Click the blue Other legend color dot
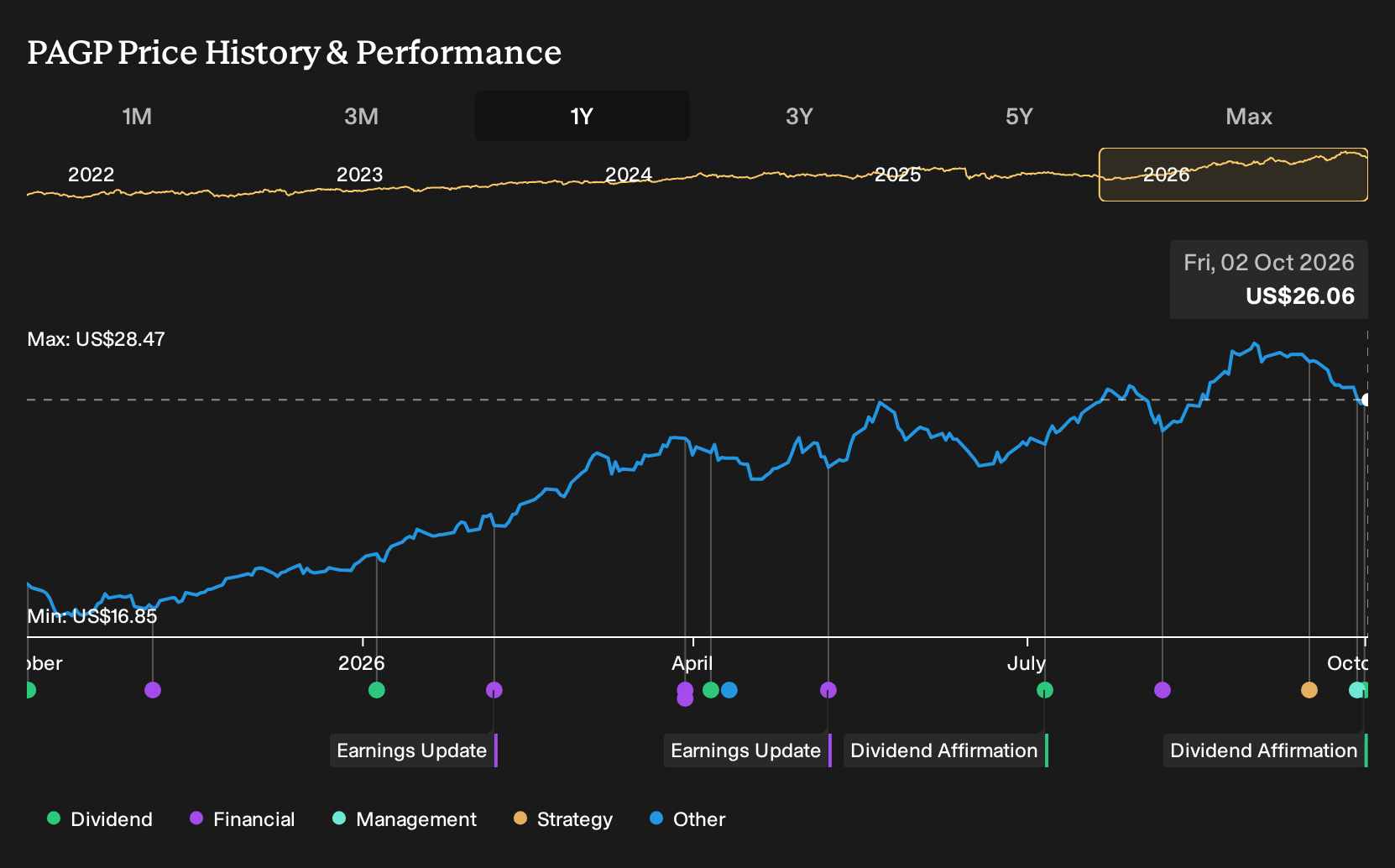Screen dimensions: 1395x868 click(656, 818)
